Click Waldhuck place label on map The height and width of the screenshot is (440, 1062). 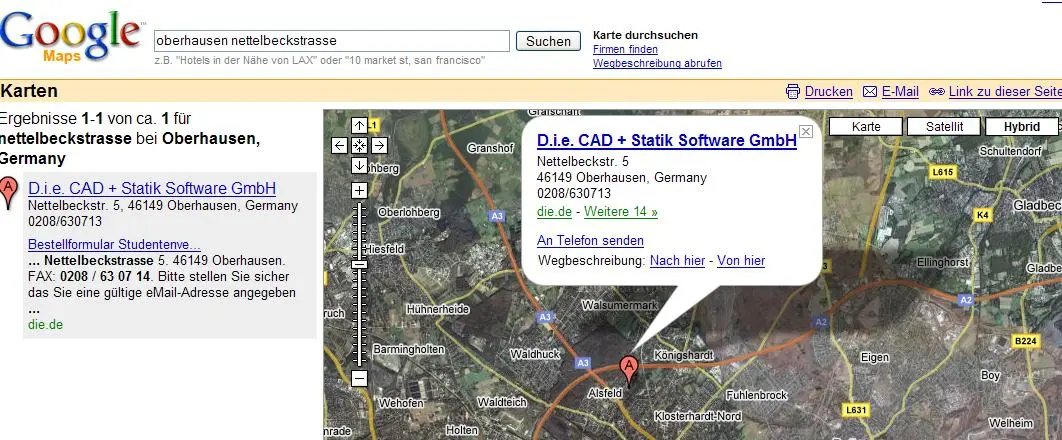[535, 354]
